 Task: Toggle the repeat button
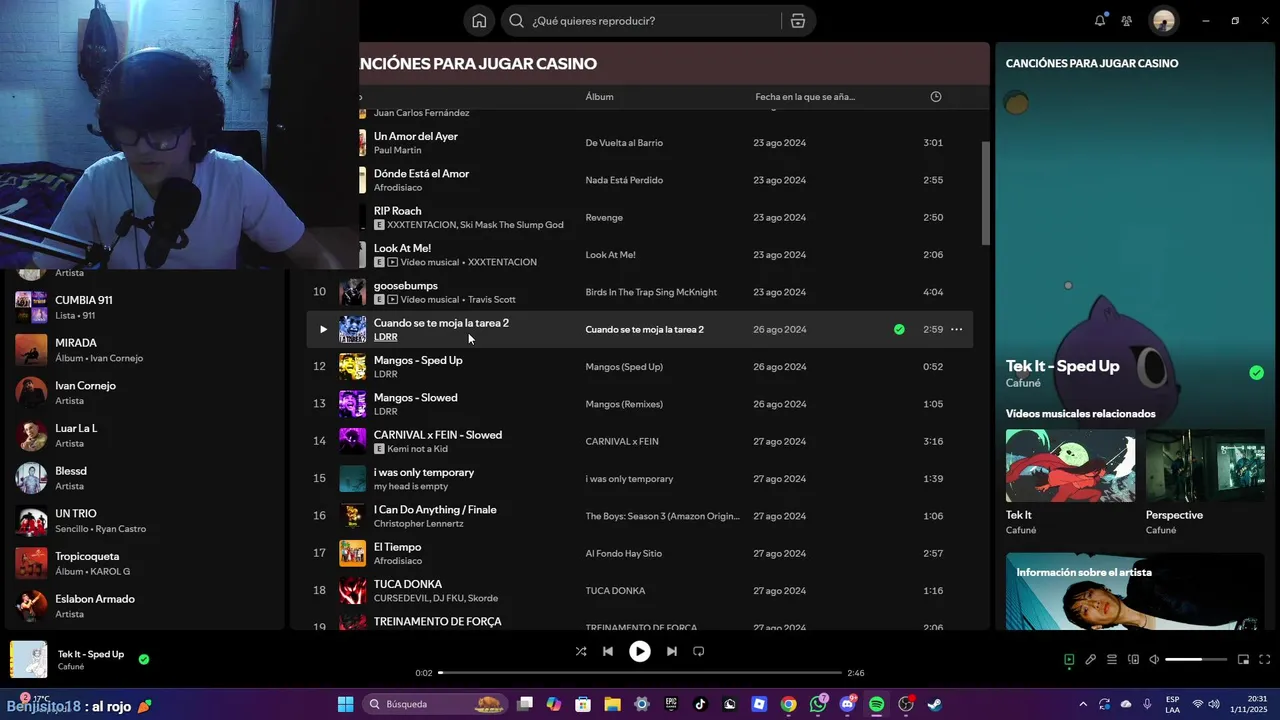699,651
